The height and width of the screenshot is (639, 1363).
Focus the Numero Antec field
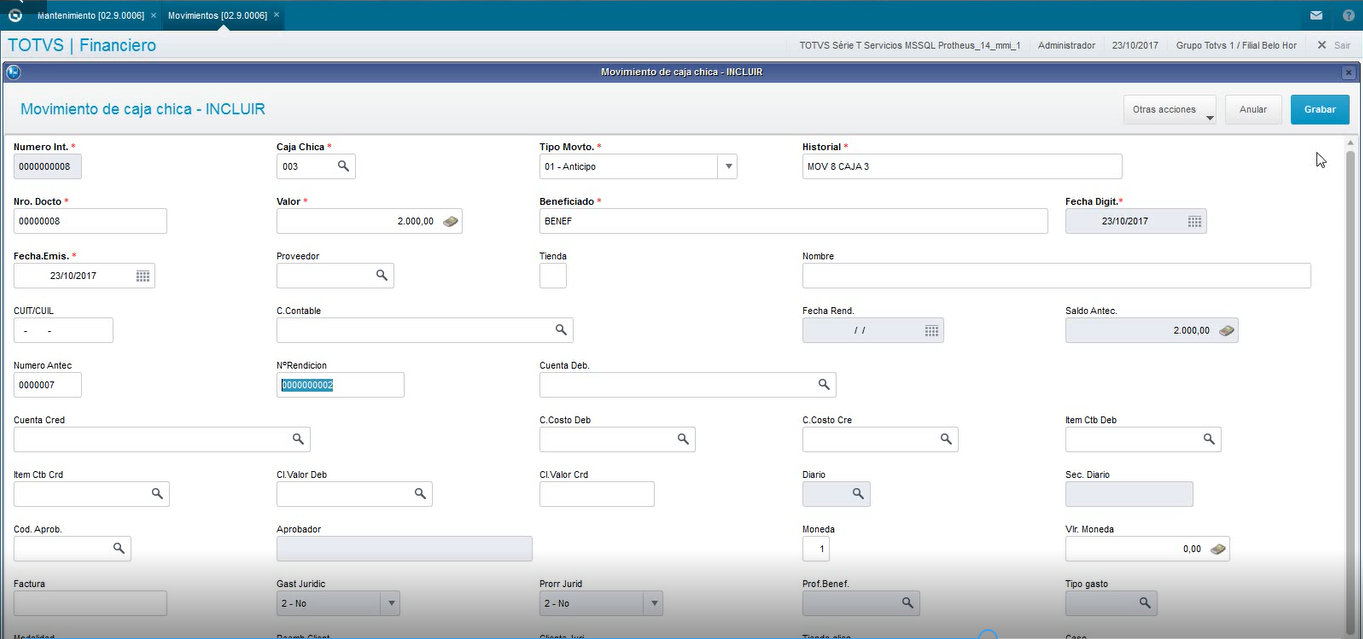coord(48,385)
